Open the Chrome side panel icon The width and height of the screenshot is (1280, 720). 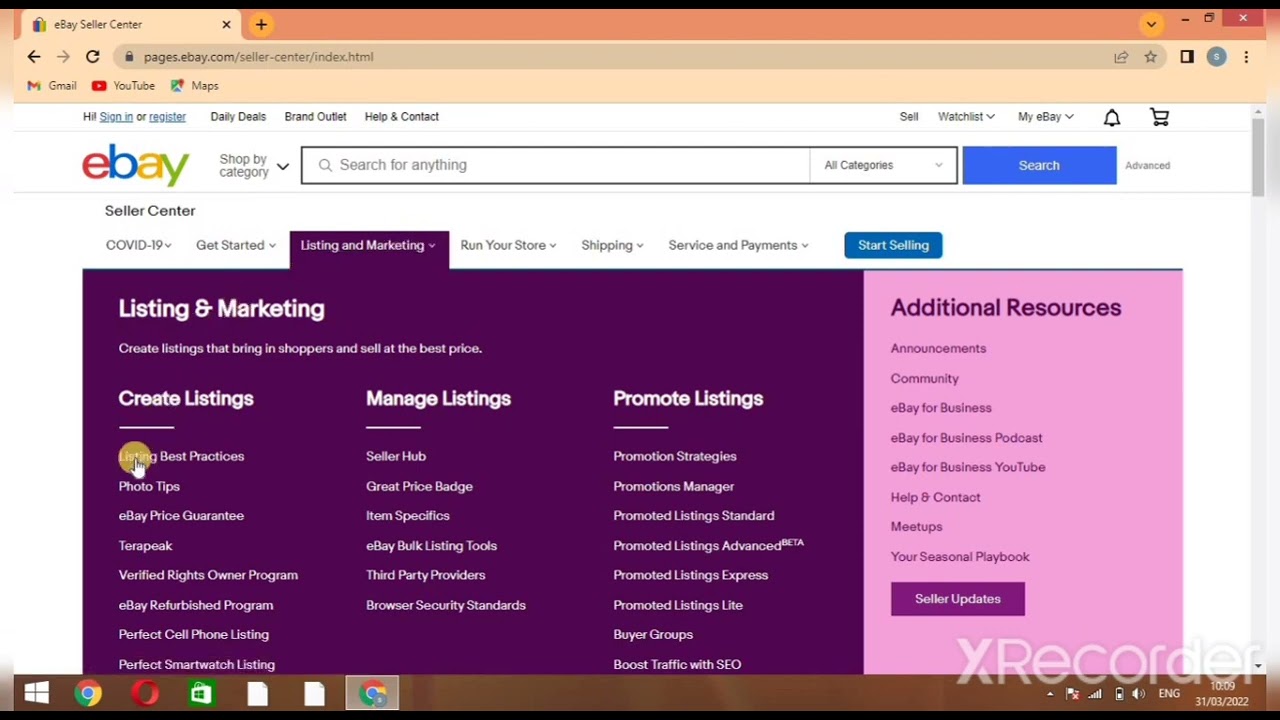[1187, 57]
